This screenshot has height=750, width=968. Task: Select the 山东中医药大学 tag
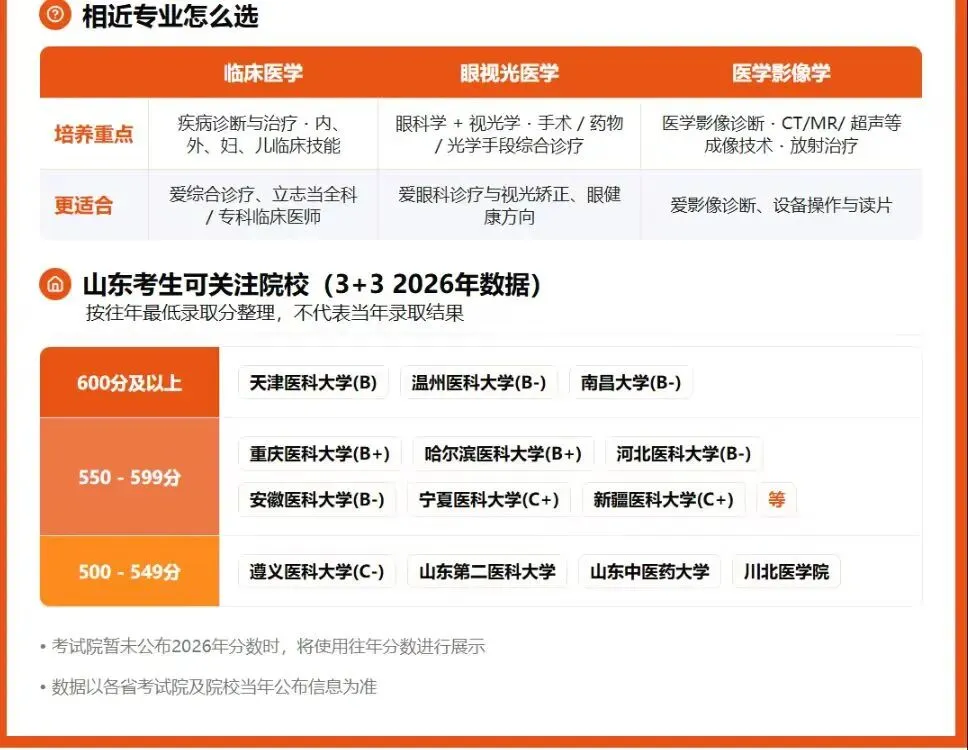pos(649,572)
